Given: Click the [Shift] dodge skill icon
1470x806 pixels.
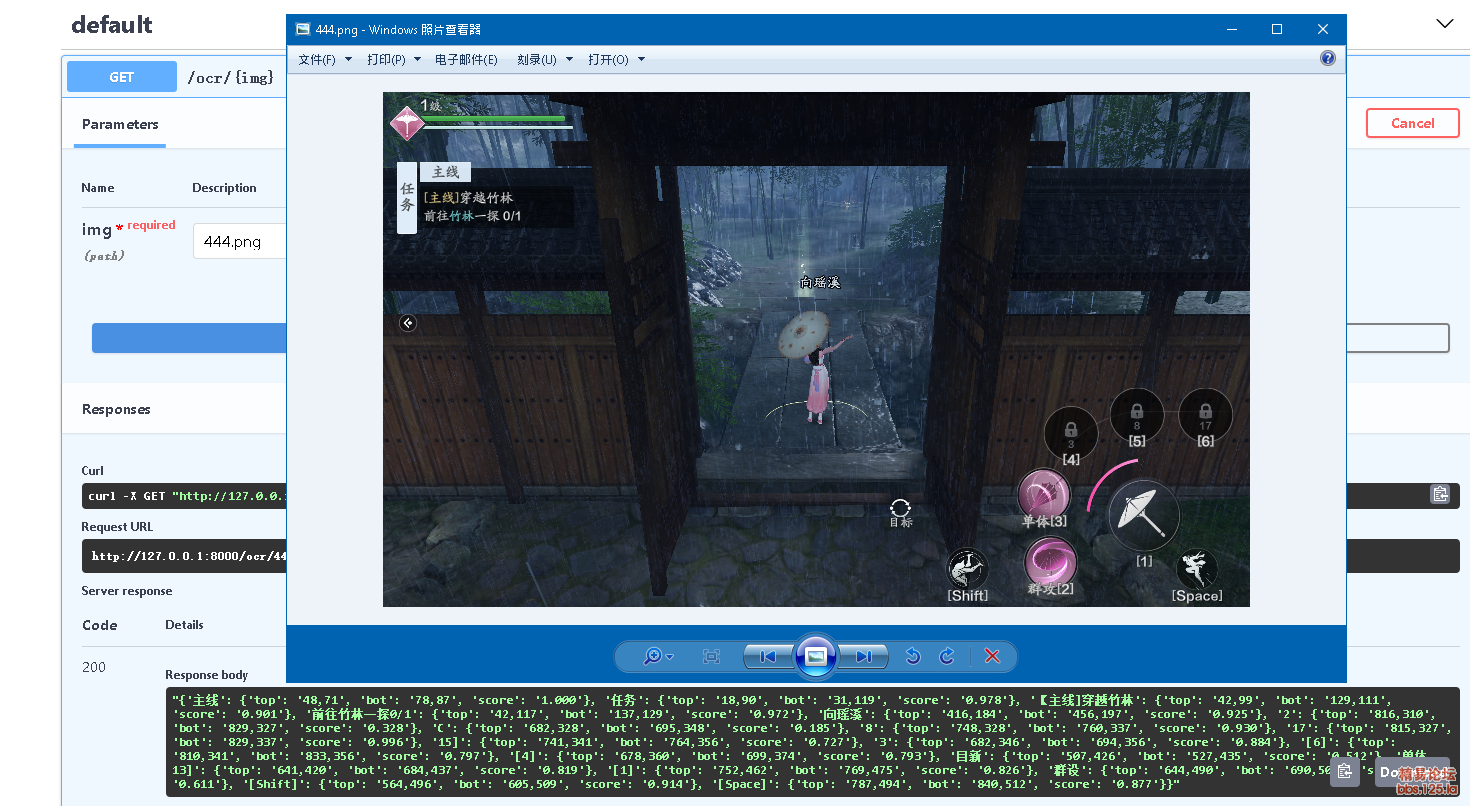Looking at the screenshot, I should coord(967,570).
